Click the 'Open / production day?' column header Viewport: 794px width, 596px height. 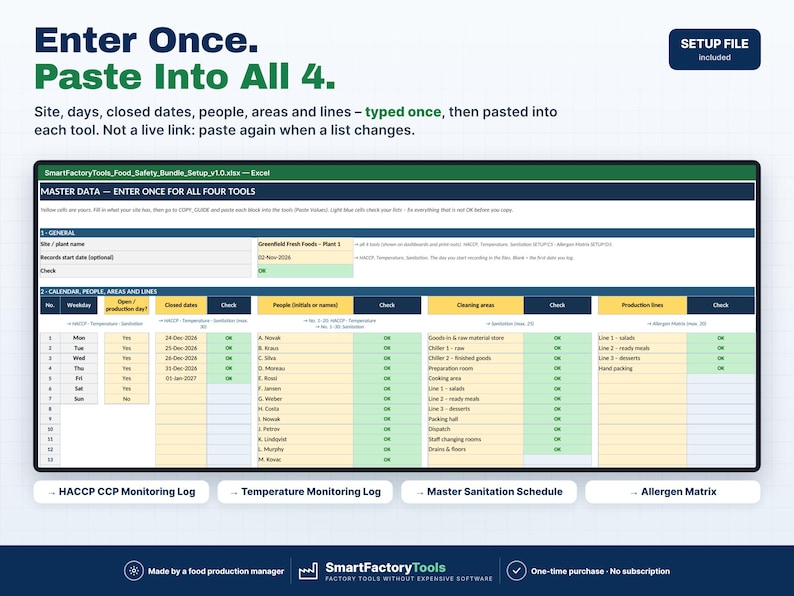pyautogui.click(x=127, y=305)
